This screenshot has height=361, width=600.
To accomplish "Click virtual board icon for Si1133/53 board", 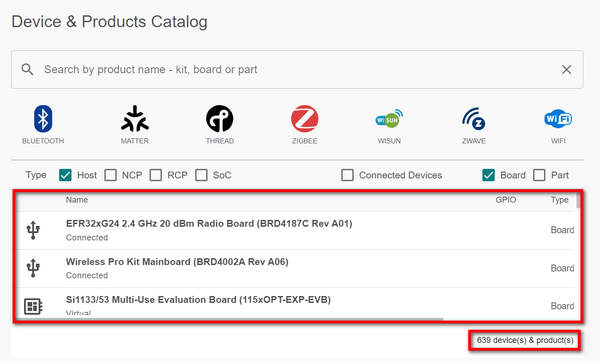I will (x=33, y=306).
